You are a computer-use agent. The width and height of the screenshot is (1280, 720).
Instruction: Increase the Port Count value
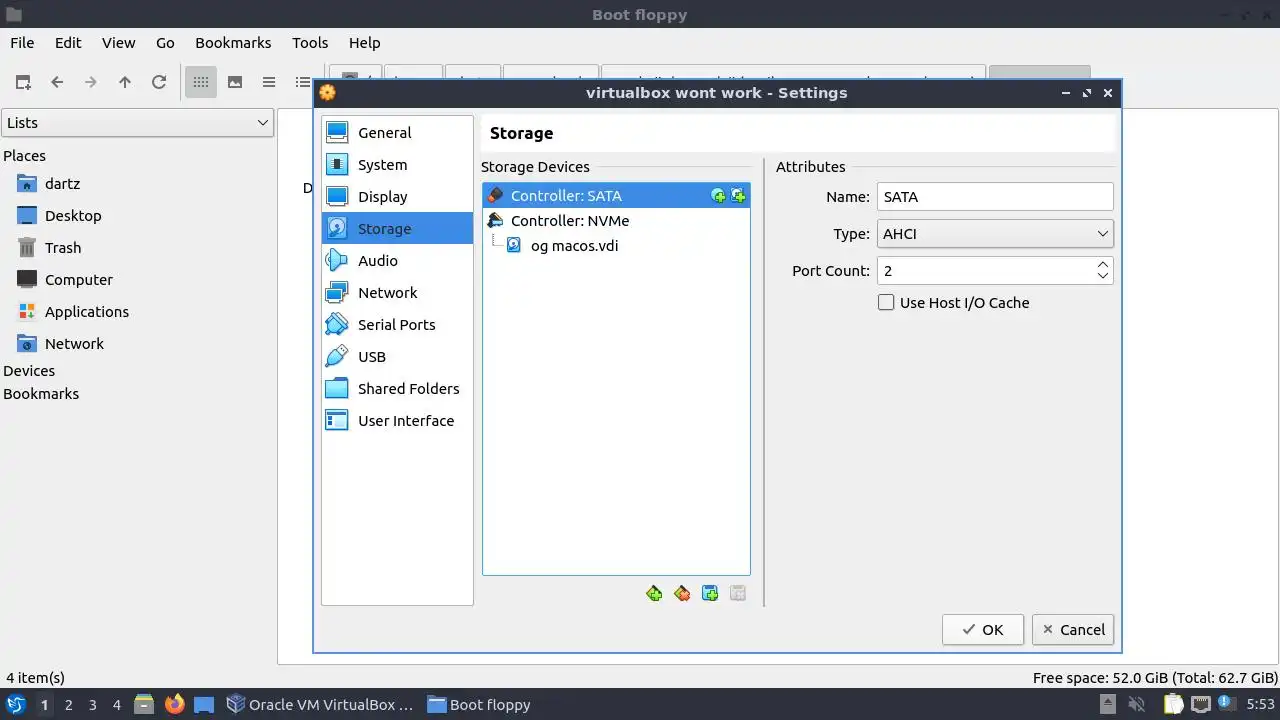point(1103,264)
